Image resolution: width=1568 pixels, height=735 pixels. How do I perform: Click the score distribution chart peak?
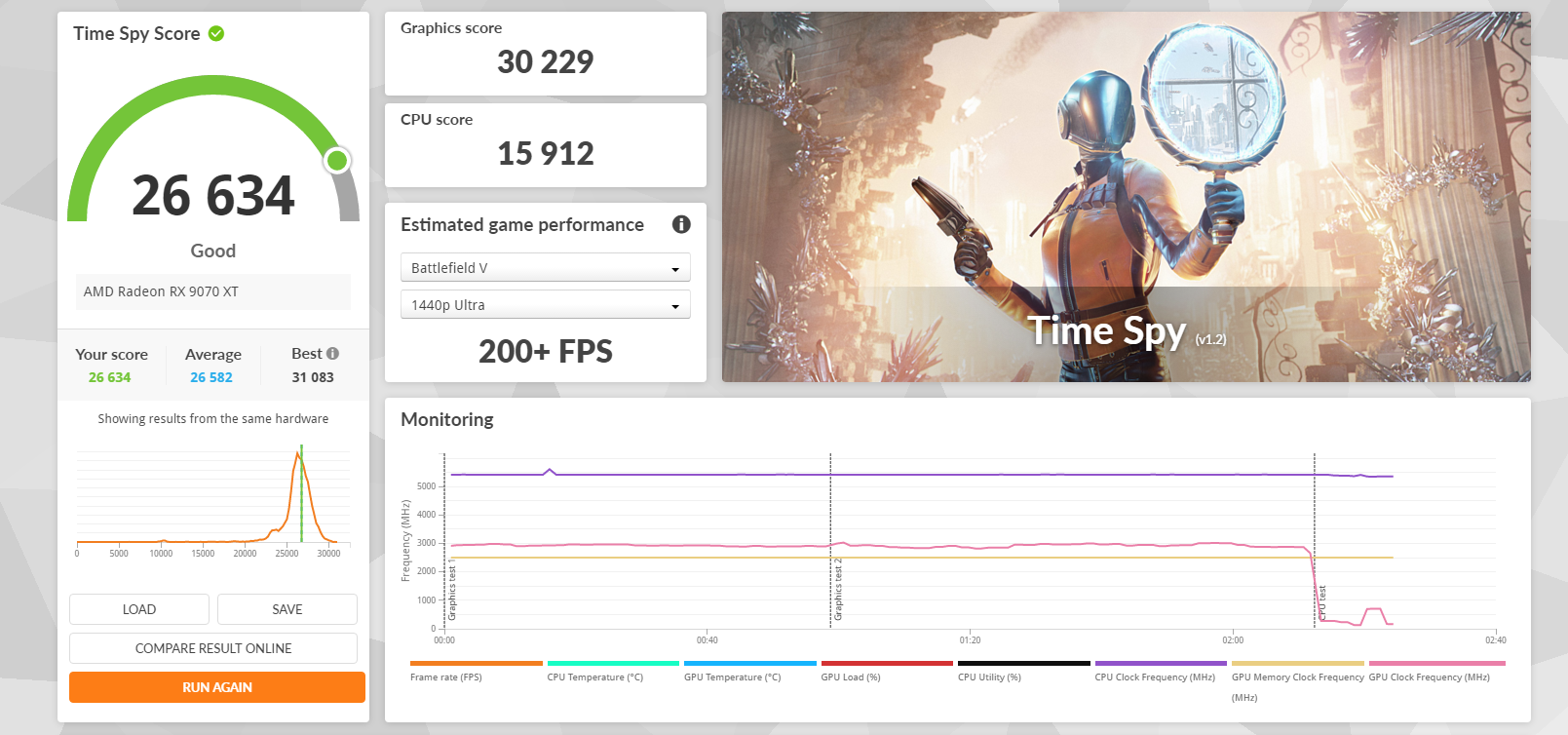[299, 453]
